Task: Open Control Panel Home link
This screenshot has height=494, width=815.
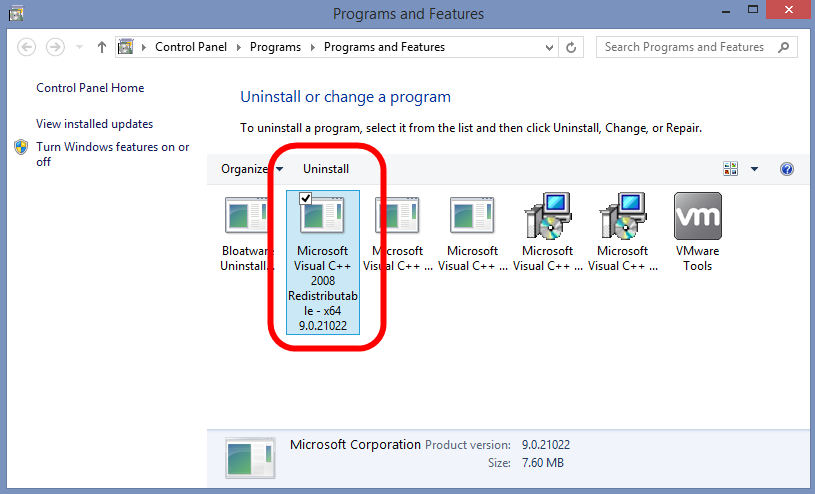Action: click(90, 88)
